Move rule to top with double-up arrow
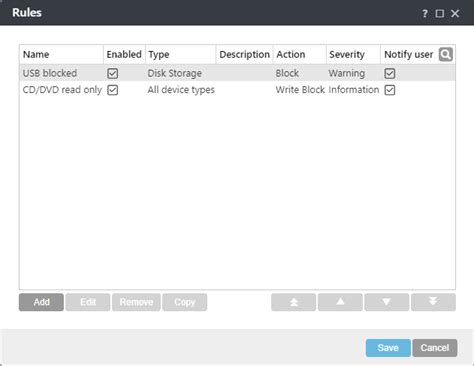 coord(293,302)
